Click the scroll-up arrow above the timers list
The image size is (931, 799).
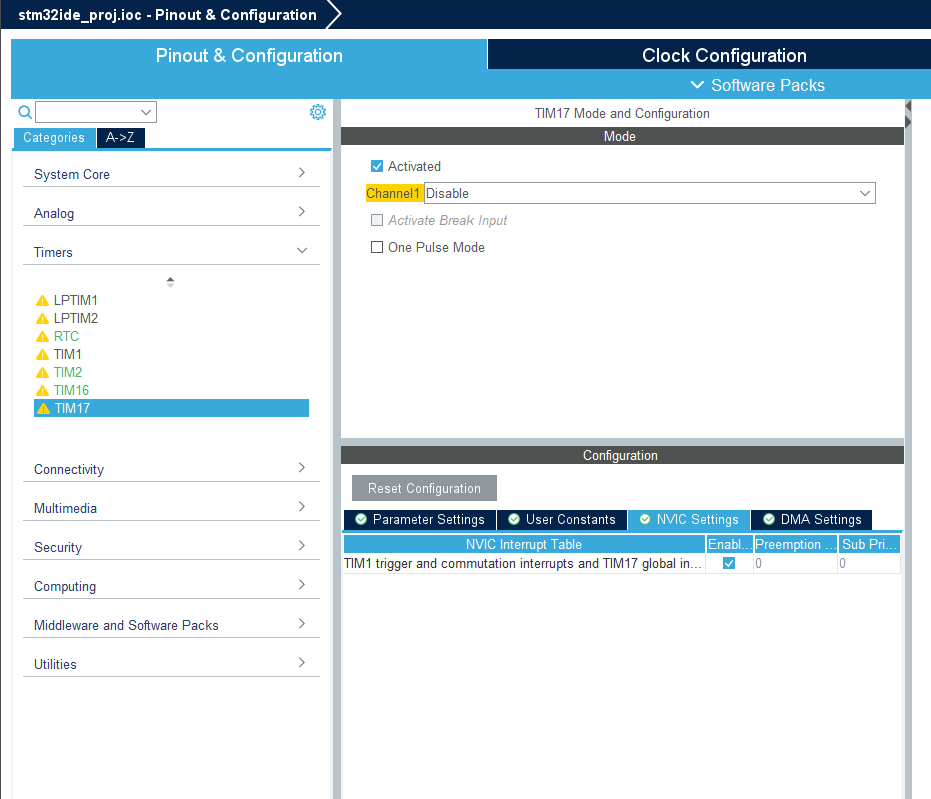click(170, 281)
